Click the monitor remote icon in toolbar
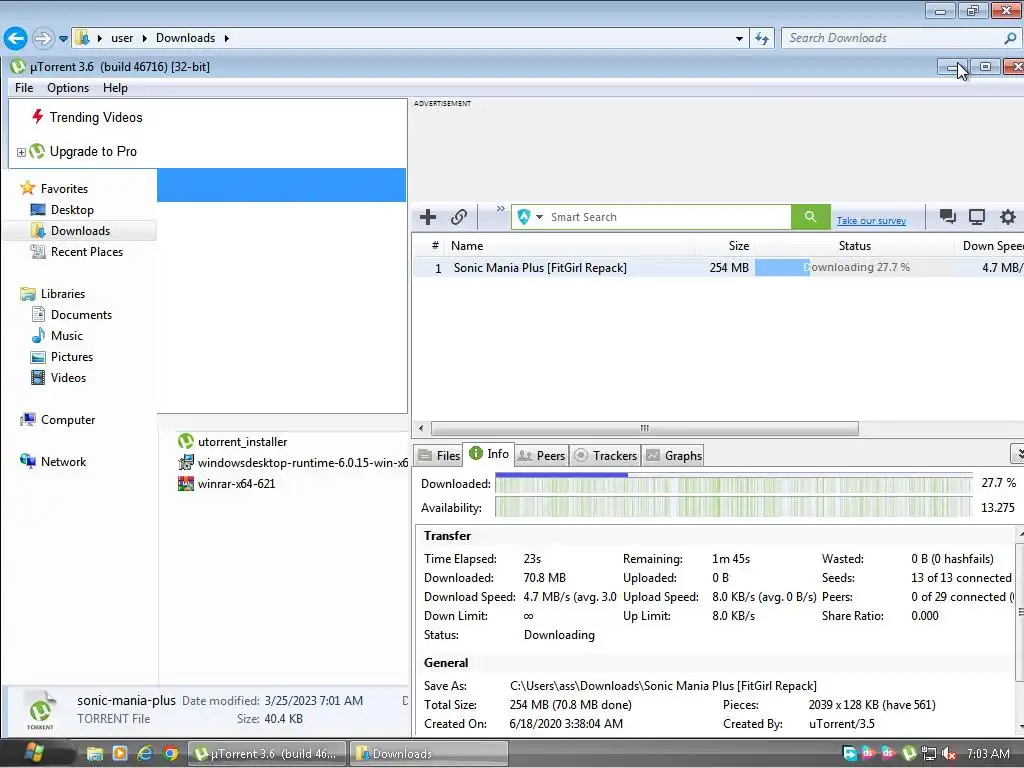This screenshot has width=1024, height=768. tap(977, 217)
